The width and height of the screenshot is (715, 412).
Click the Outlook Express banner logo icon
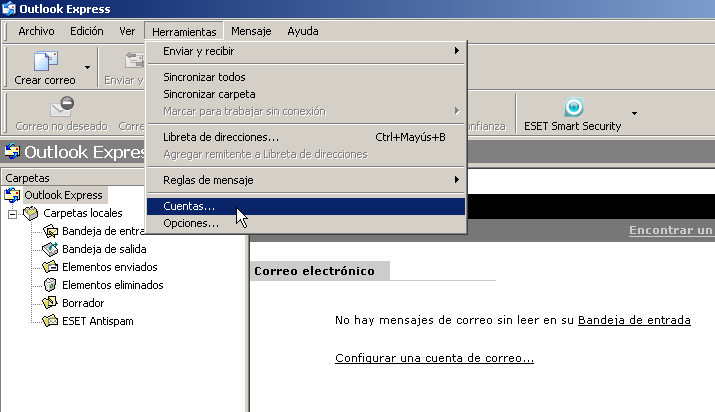pyautogui.click(x=12, y=151)
